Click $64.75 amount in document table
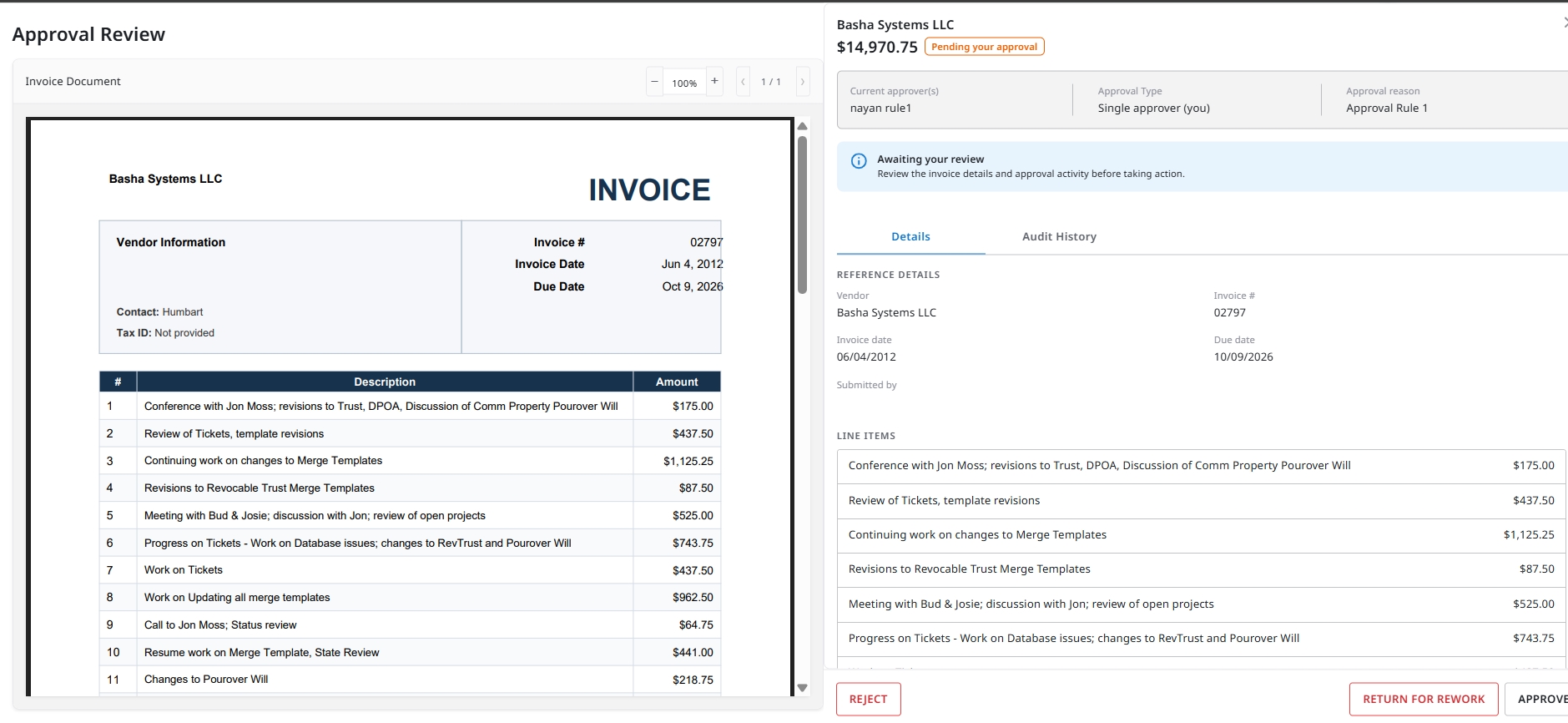Screen dimensions: 1568x723 point(696,625)
